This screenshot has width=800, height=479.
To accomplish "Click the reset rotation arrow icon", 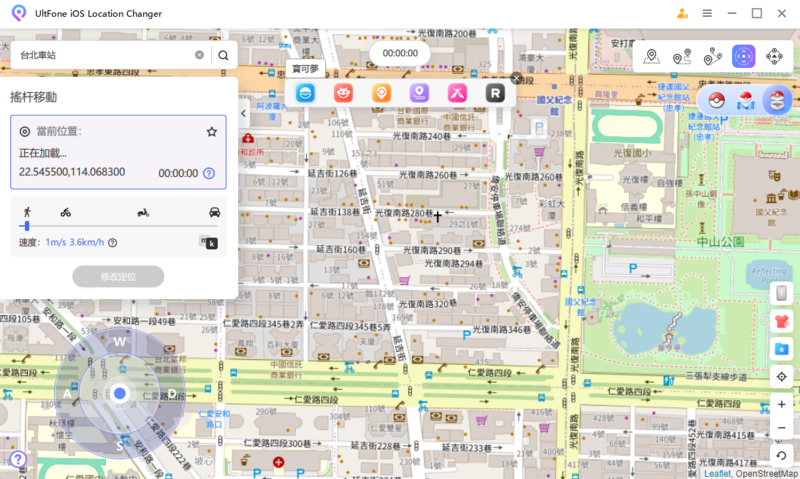I will pos(781,456).
